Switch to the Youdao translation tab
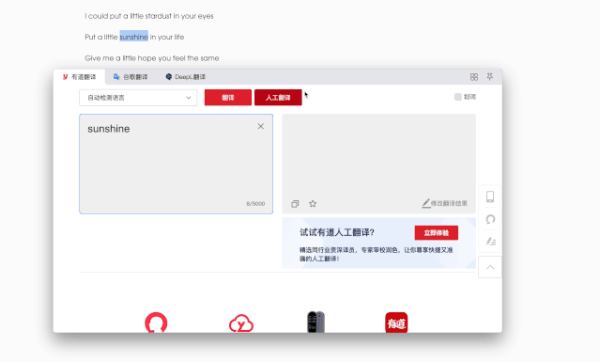Image resolution: width=600 pixels, height=362 pixels. tap(80, 77)
